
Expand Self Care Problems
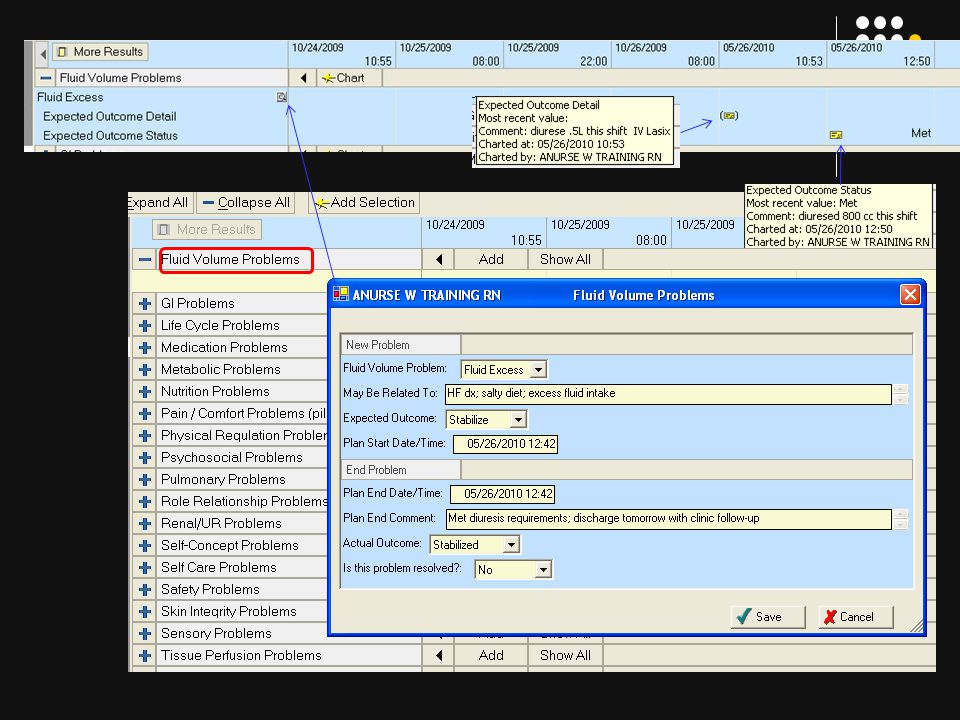[x=144, y=568]
